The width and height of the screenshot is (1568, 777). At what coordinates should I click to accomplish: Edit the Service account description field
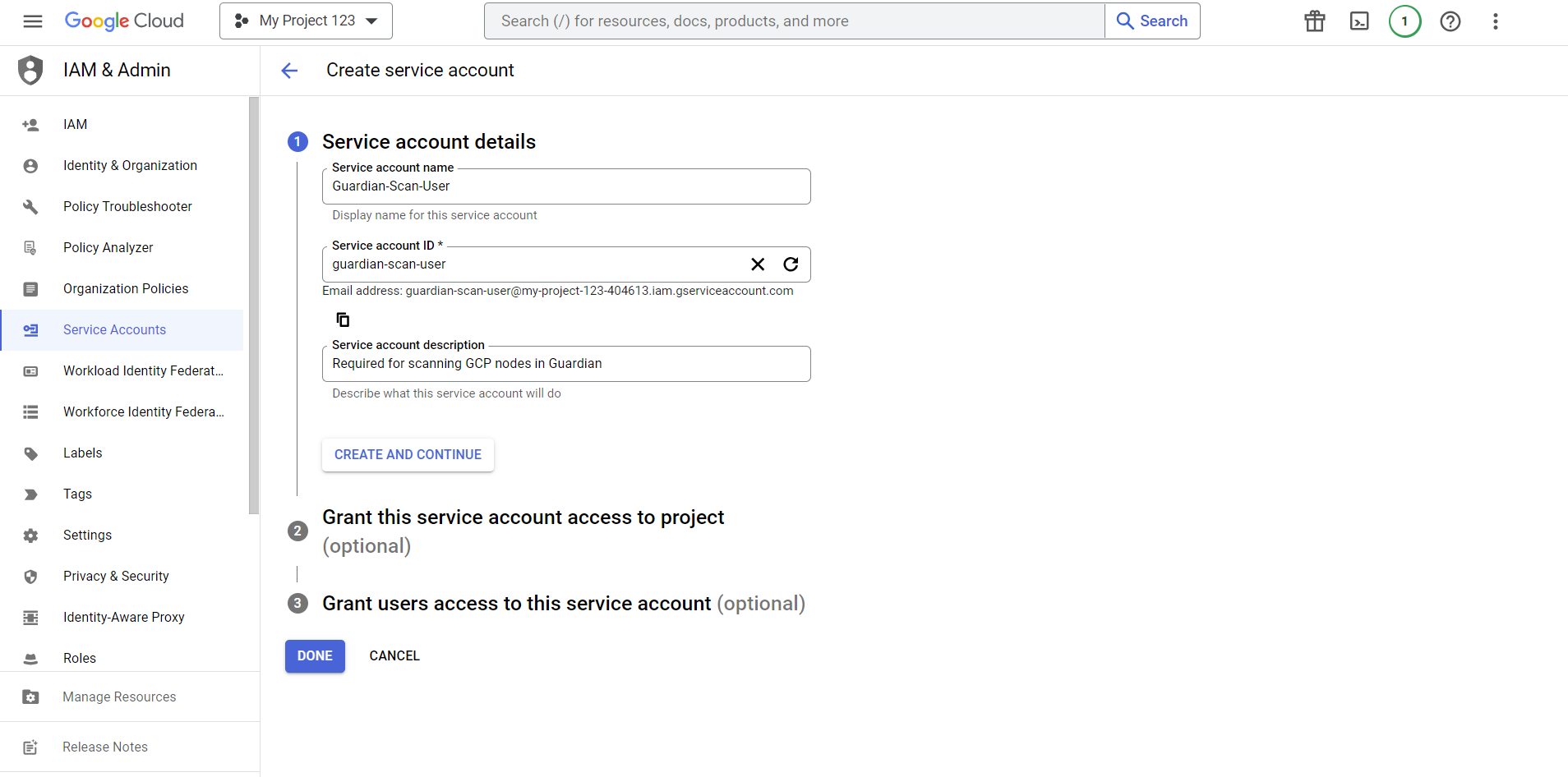point(566,364)
